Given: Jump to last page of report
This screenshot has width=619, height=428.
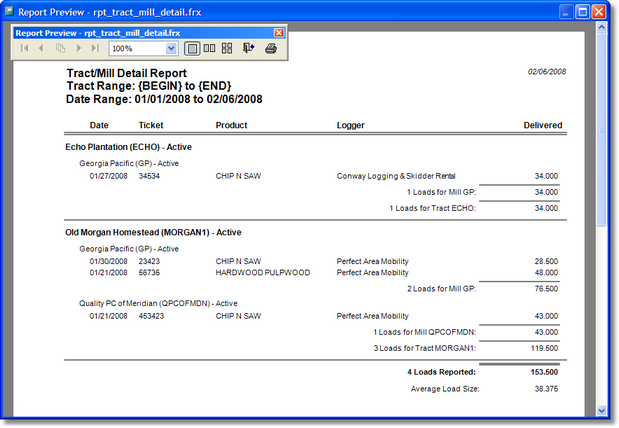Looking at the screenshot, I should (95, 48).
